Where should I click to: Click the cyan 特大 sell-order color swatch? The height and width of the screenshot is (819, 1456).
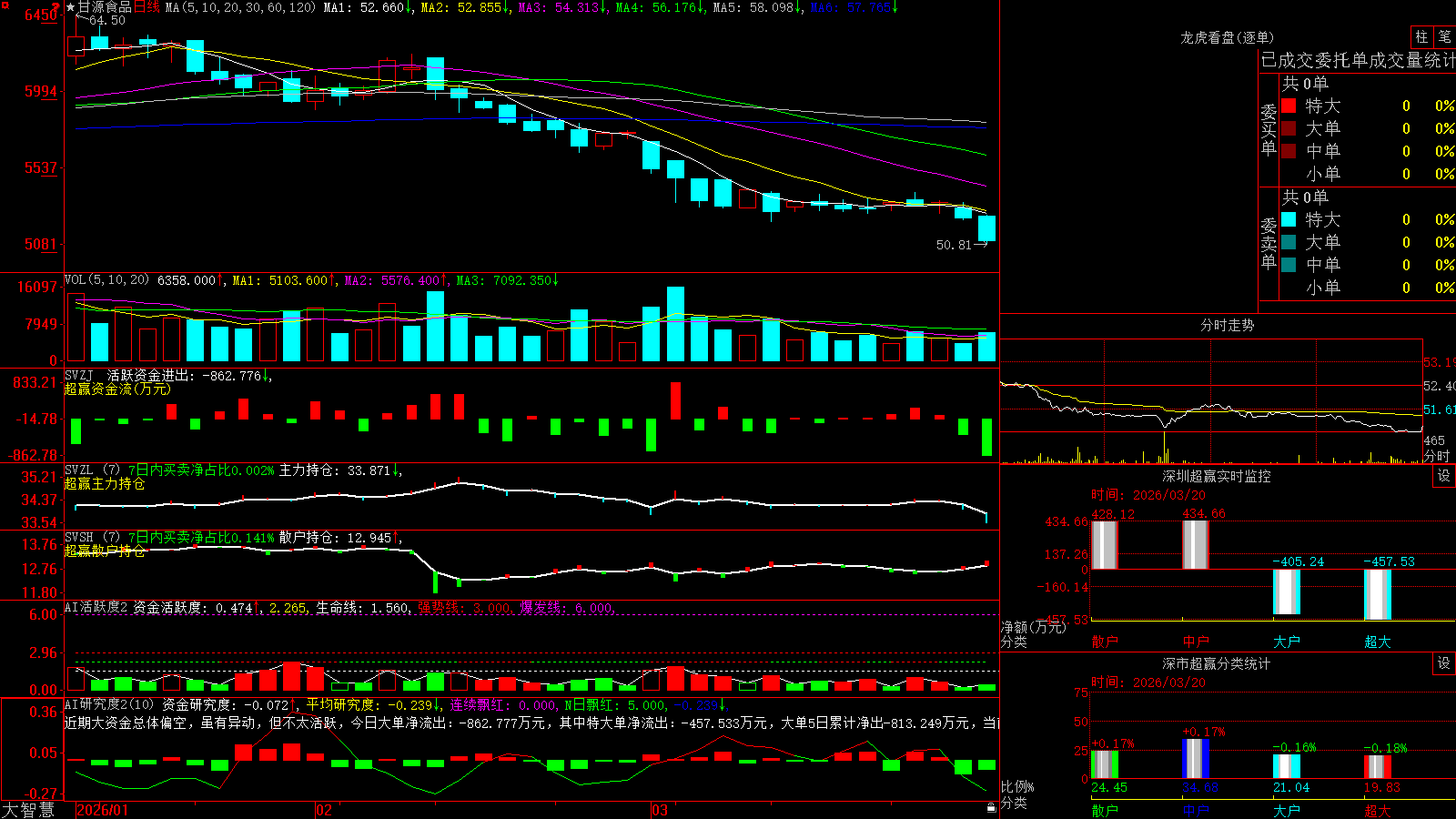1289,219
